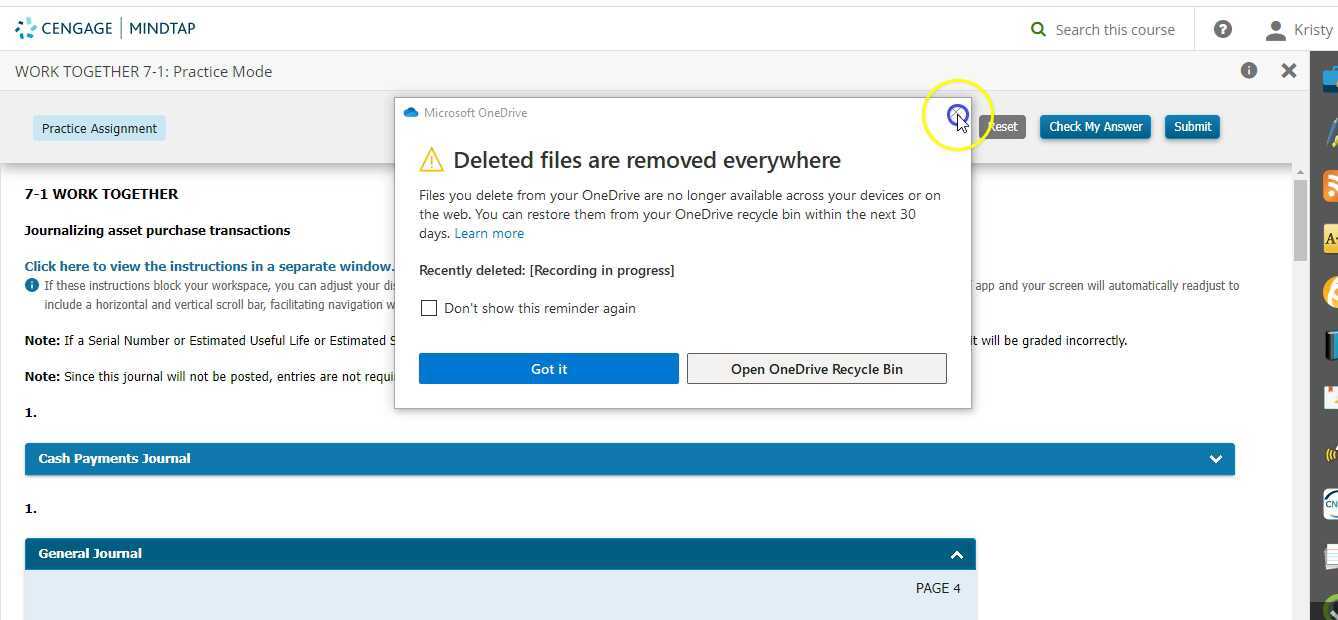
Task: Click the search magnifier icon
Action: (1038, 29)
